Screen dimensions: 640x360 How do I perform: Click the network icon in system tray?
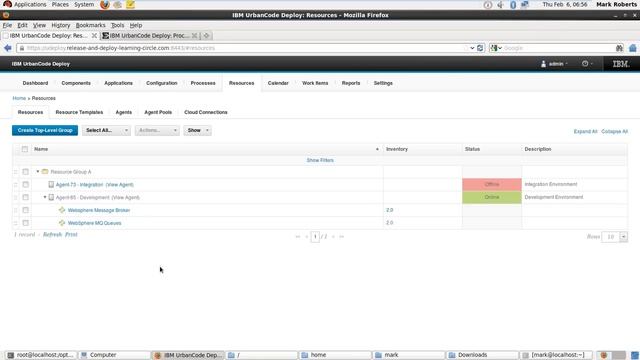525,5
